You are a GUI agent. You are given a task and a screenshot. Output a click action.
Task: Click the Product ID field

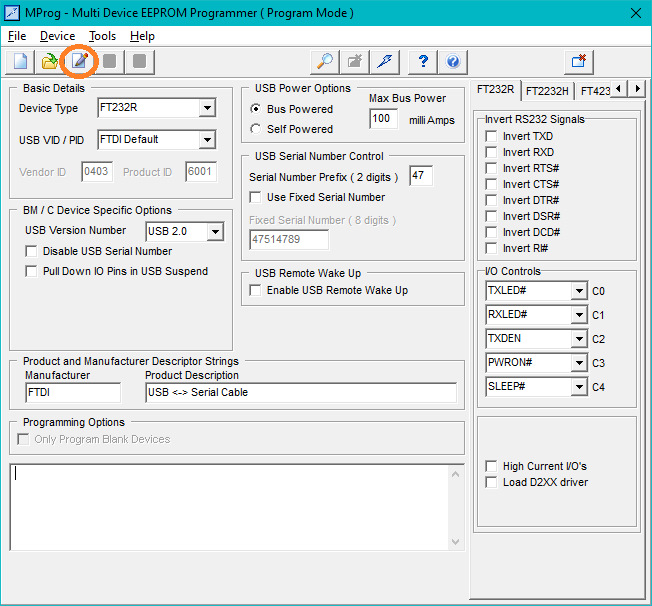click(200, 172)
